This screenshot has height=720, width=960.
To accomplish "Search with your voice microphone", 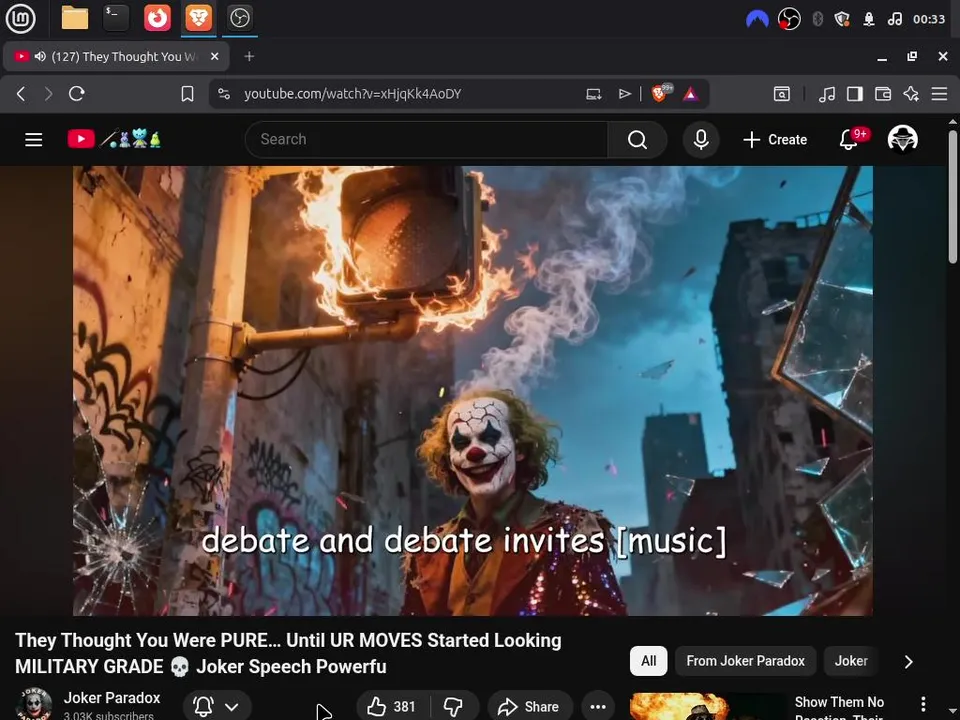I will [x=701, y=140].
